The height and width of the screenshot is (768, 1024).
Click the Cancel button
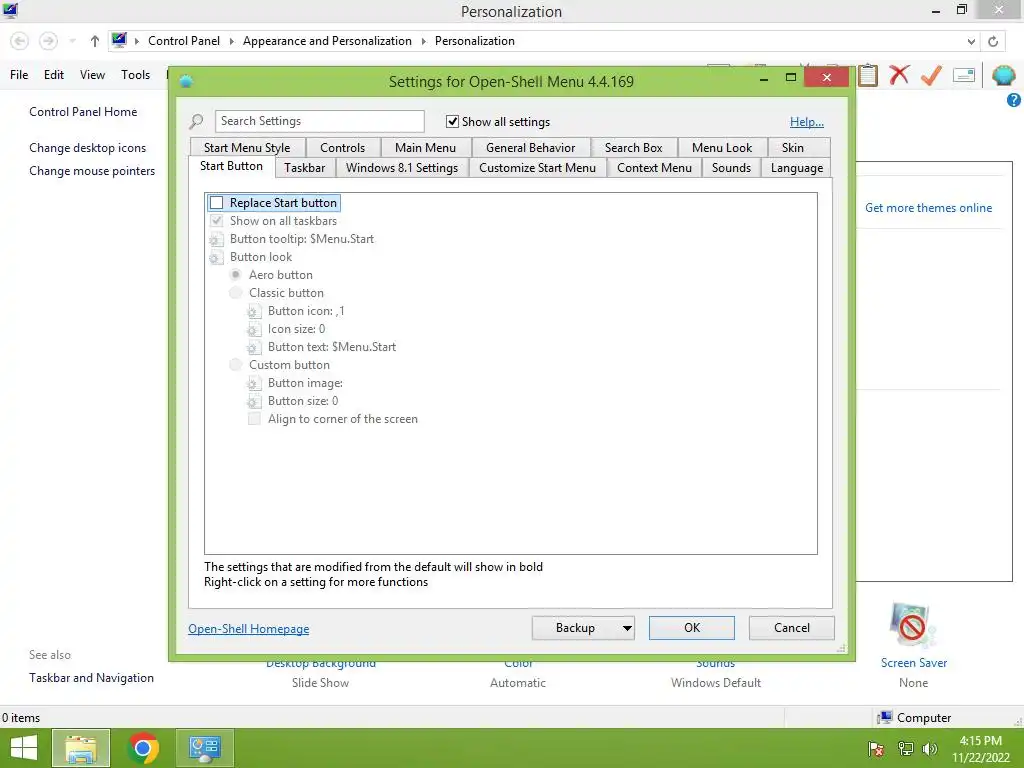pos(792,628)
